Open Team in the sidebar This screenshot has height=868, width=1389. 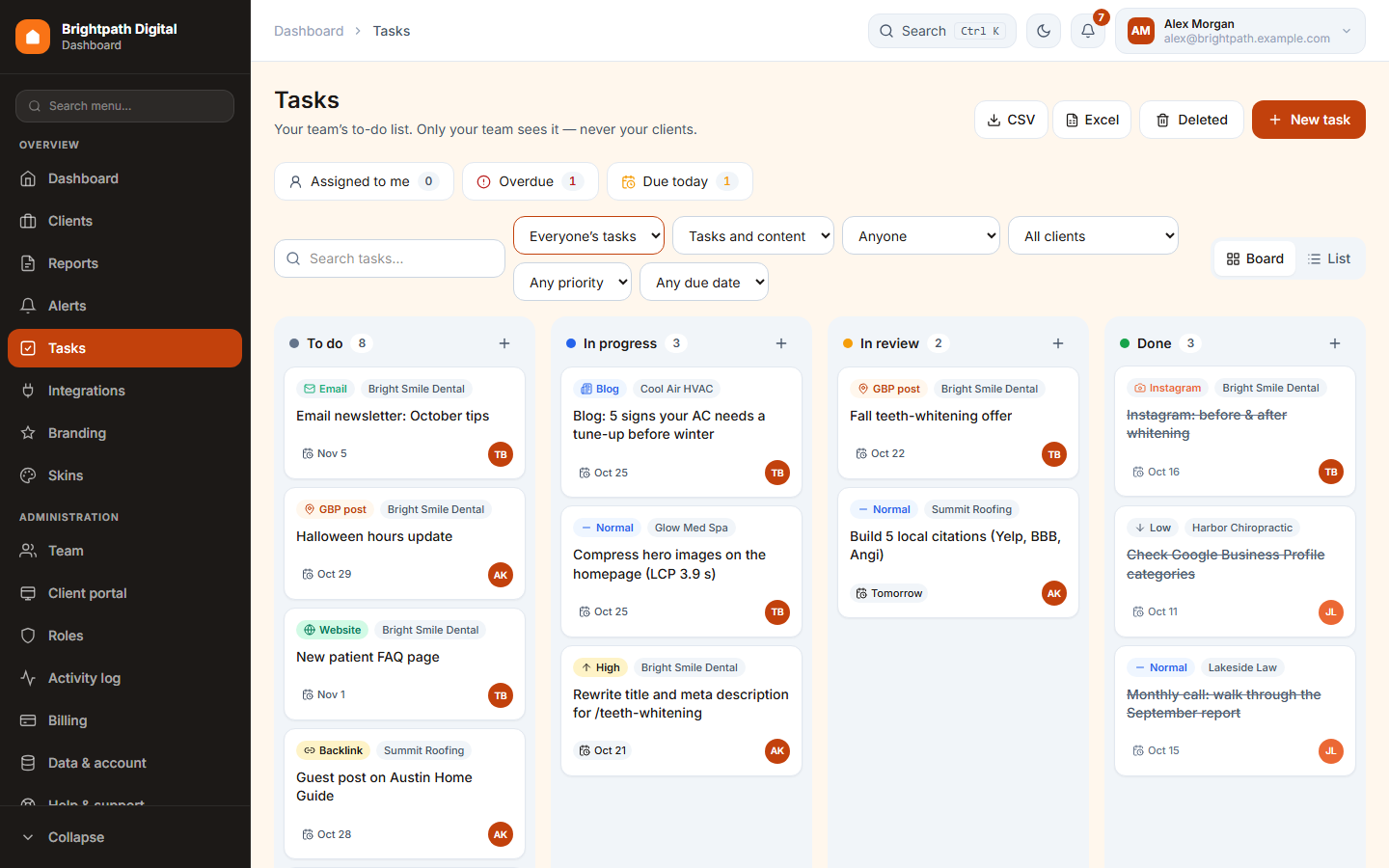pyautogui.click(x=124, y=551)
